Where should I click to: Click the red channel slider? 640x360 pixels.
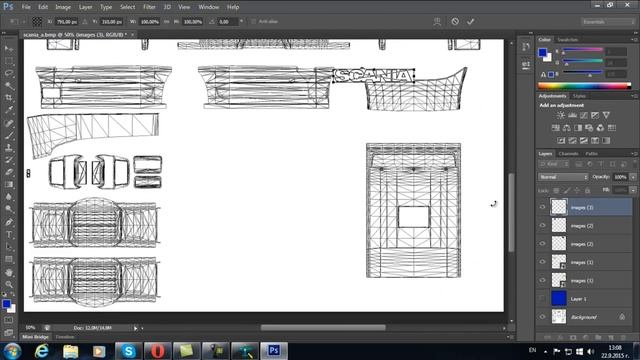tap(583, 50)
